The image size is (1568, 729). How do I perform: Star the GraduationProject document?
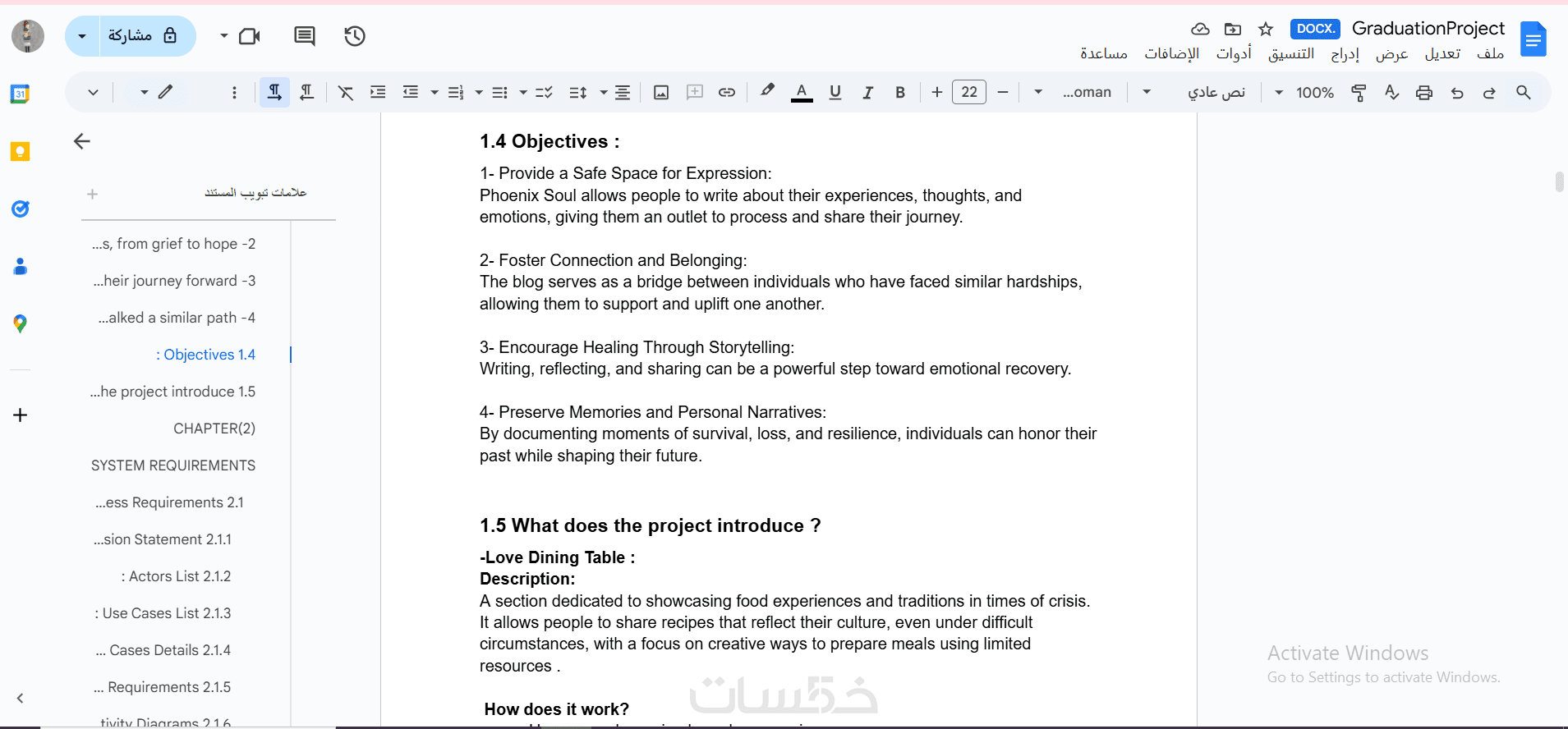[1266, 30]
